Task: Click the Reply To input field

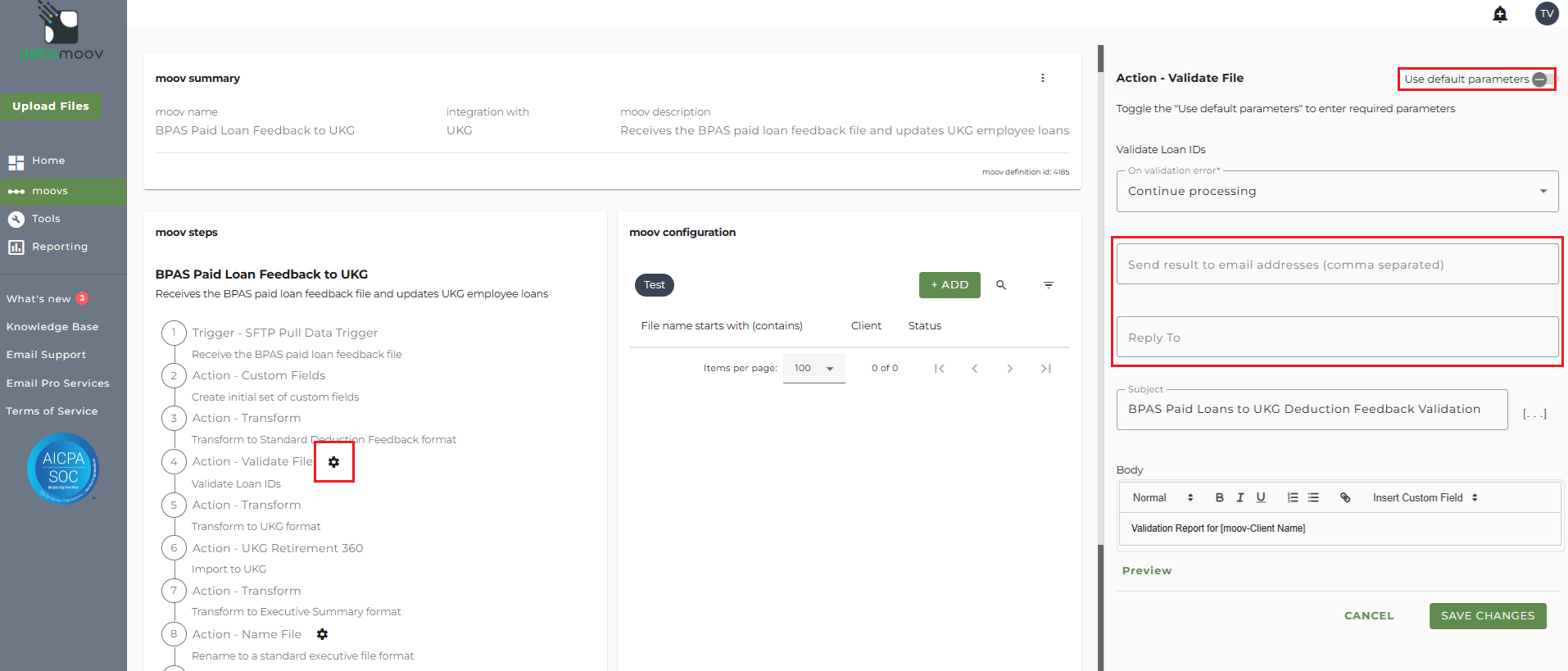Action: click(x=1337, y=338)
